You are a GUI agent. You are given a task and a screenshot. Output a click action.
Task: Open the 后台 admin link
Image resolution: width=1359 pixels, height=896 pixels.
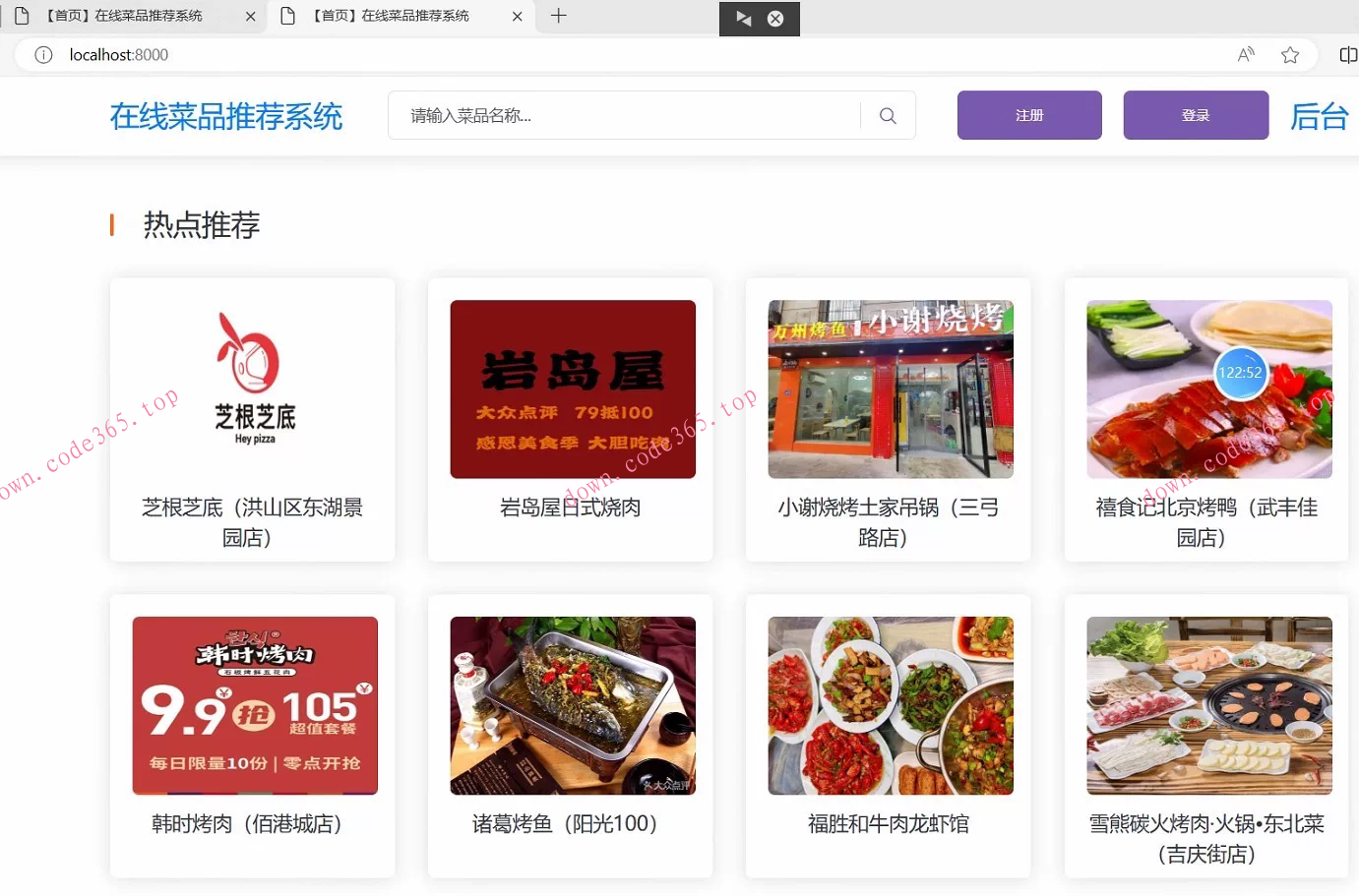[1320, 116]
